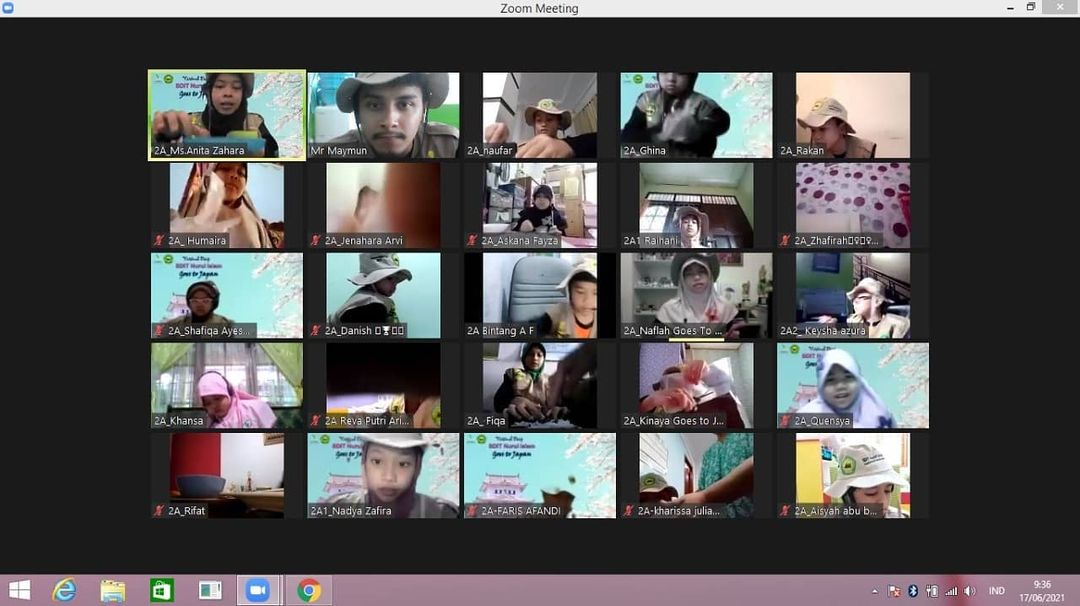Open the clock and date flyout

(x=1042, y=590)
